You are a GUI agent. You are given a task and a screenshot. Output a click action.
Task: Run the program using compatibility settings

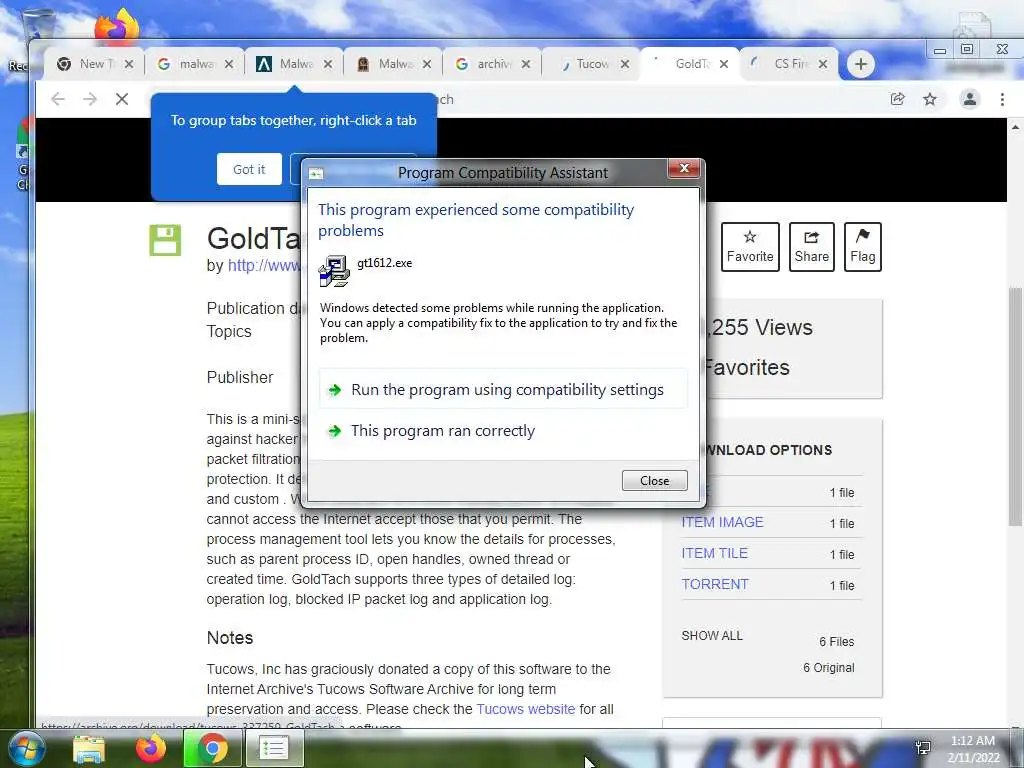pos(503,390)
